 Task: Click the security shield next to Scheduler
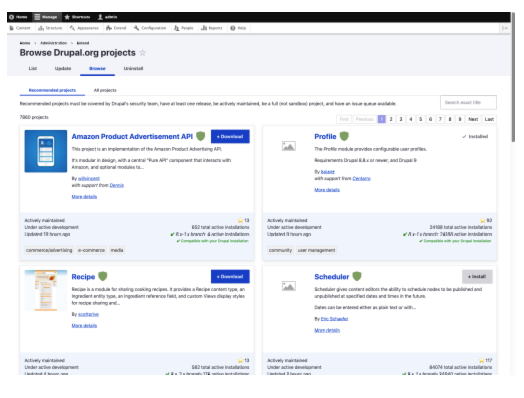357,276
